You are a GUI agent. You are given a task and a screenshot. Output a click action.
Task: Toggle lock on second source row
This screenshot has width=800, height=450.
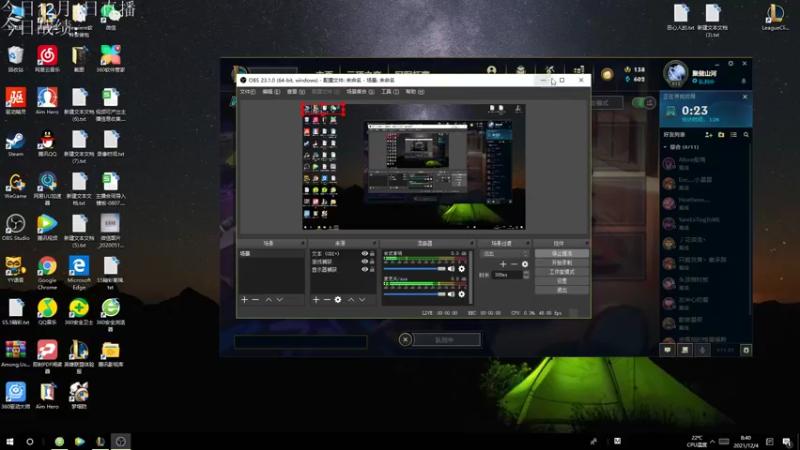[x=372, y=261]
